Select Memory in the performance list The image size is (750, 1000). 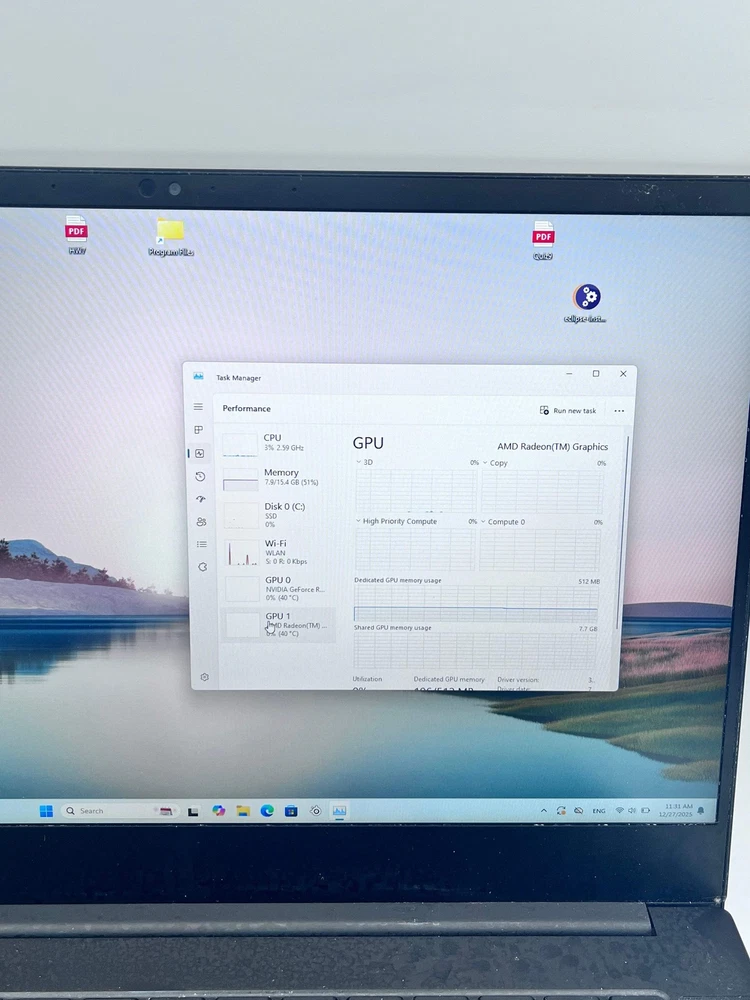click(279, 478)
